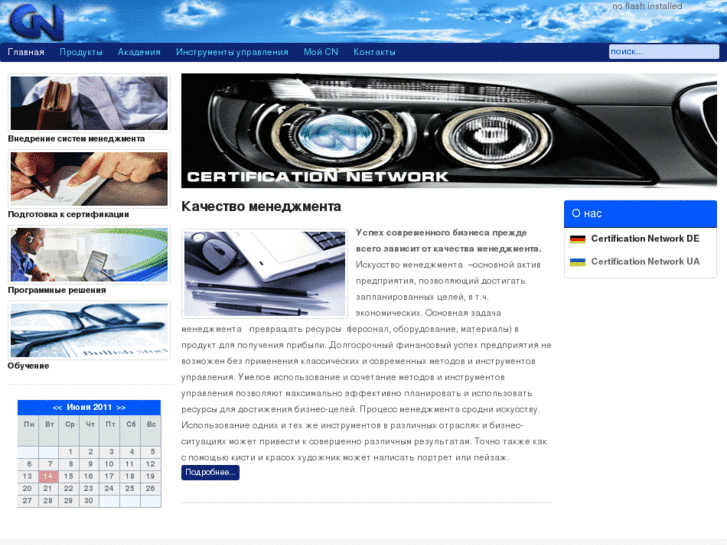
Task: Click the Внедрение систем менеджмента link
Action: [x=76, y=139]
